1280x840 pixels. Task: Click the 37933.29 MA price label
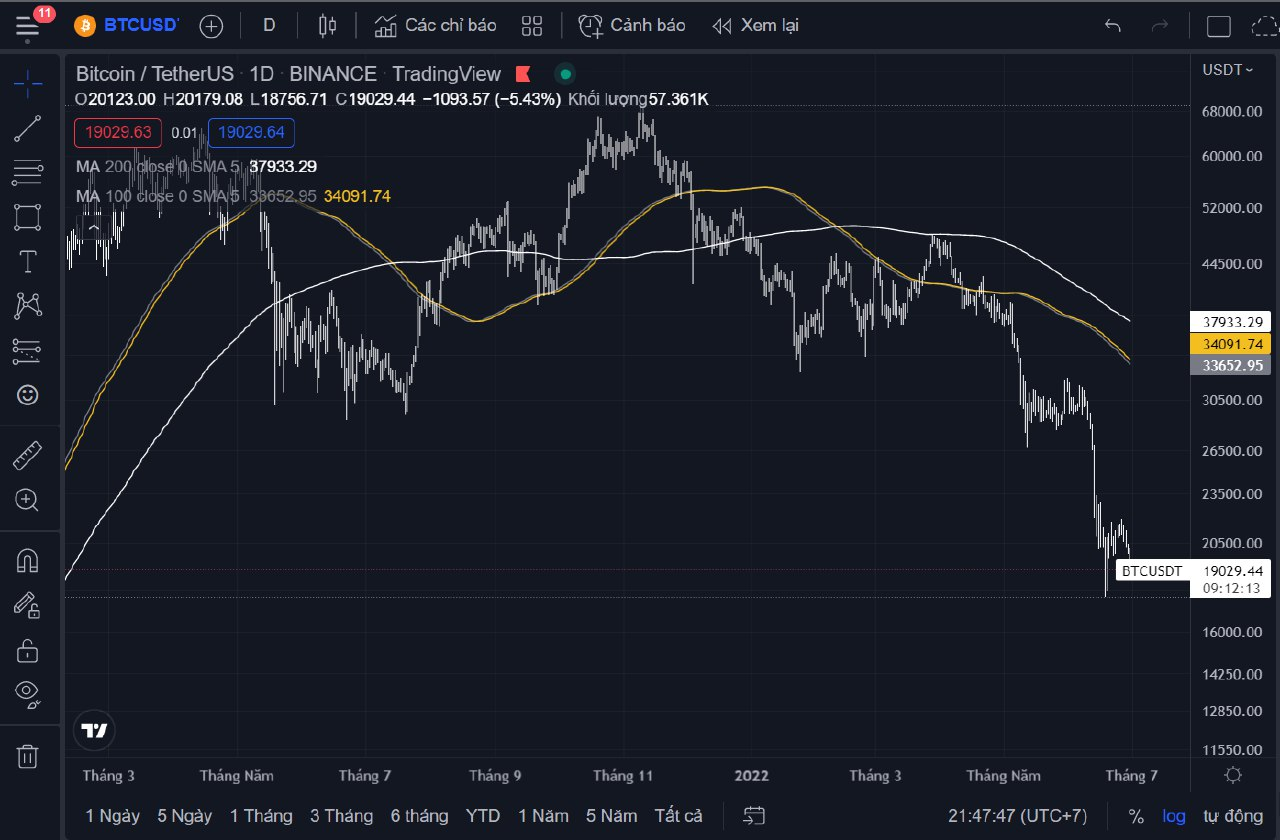(1230, 322)
